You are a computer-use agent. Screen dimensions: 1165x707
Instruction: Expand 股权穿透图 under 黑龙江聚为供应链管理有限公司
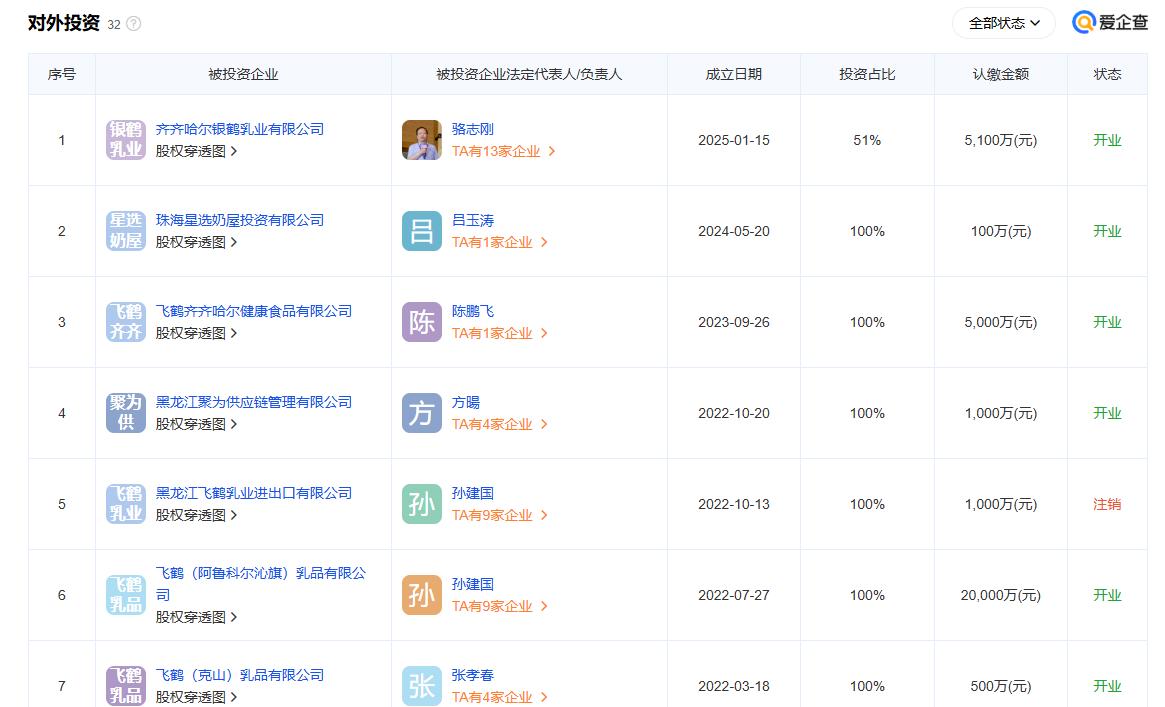point(196,424)
